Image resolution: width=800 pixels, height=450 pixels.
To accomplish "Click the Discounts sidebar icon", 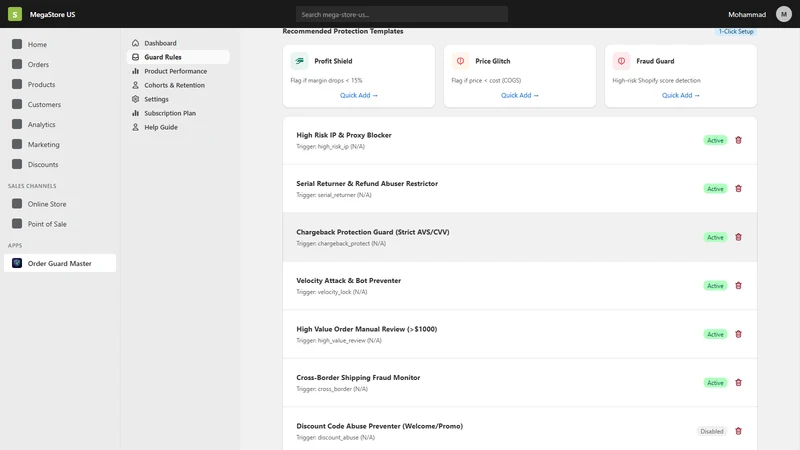I will (17, 164).
